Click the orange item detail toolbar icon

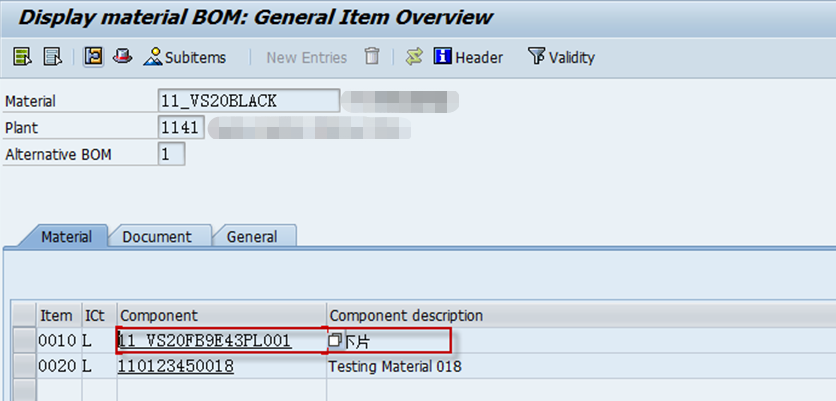(x=94, y=57)
